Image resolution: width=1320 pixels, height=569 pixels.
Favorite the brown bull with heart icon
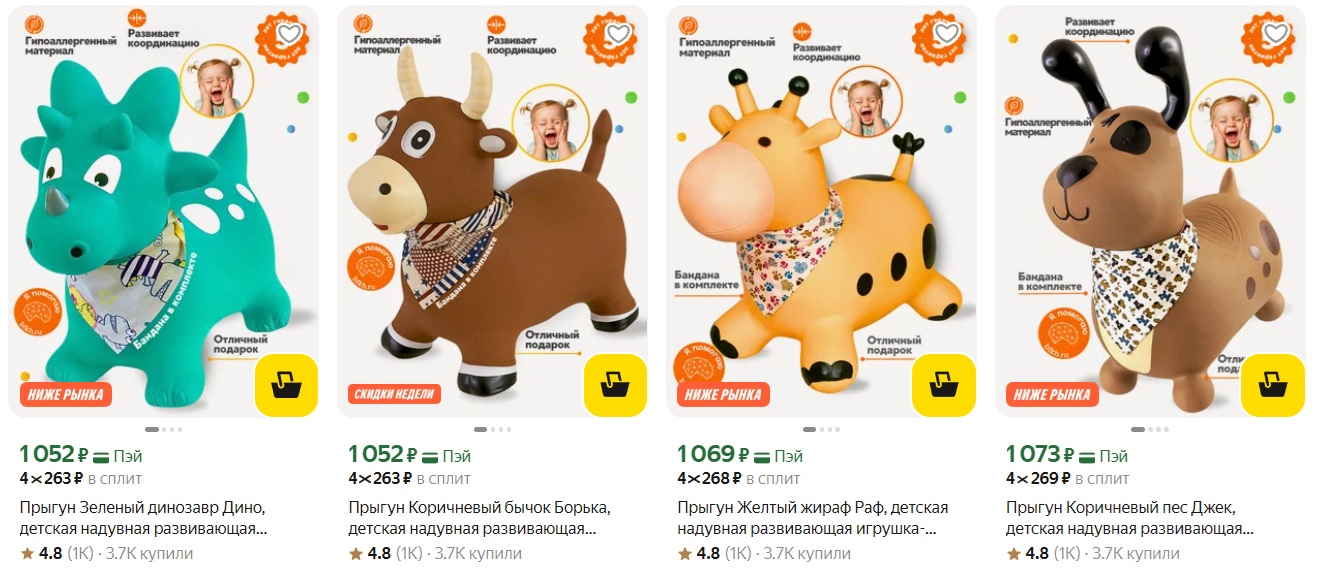click(x=618, y=35)
